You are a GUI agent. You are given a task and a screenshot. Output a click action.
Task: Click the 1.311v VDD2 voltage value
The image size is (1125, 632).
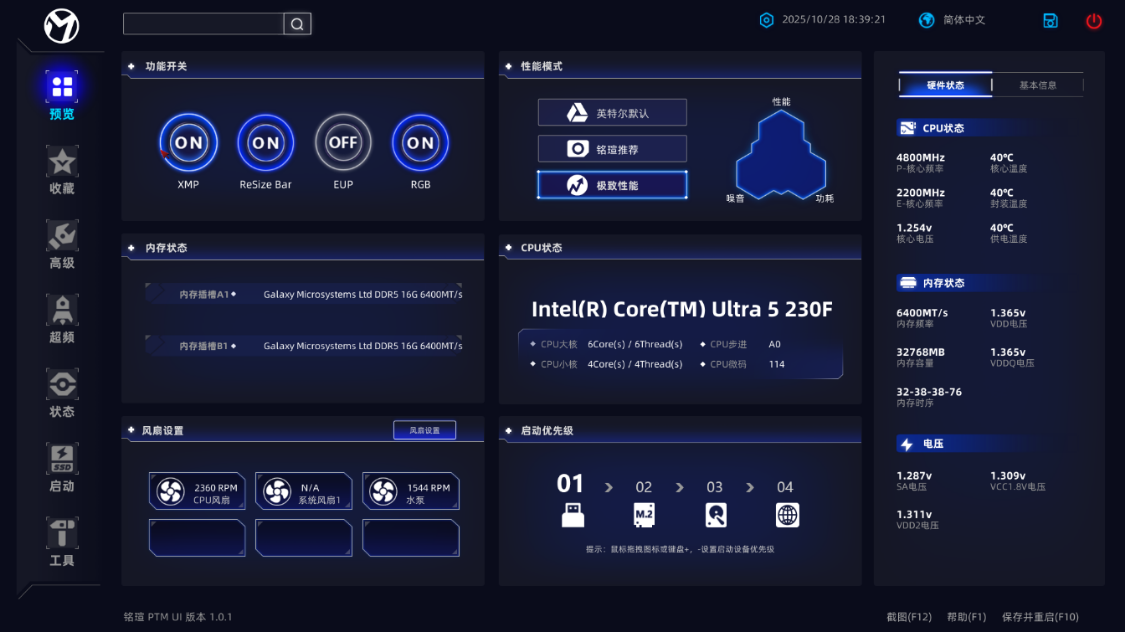[914, 514]
